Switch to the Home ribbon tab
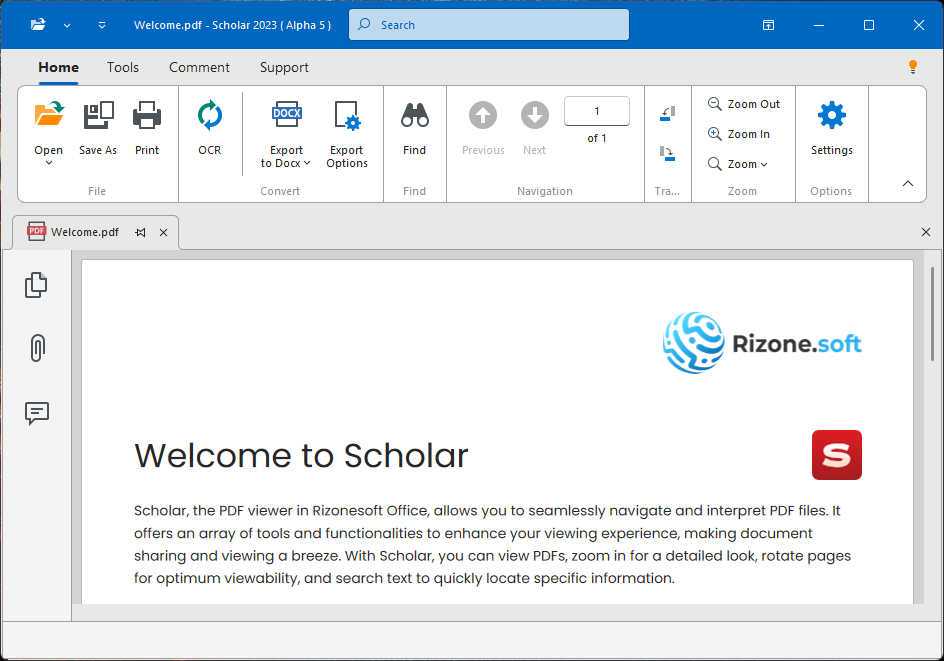 click(x=58, y=67)
